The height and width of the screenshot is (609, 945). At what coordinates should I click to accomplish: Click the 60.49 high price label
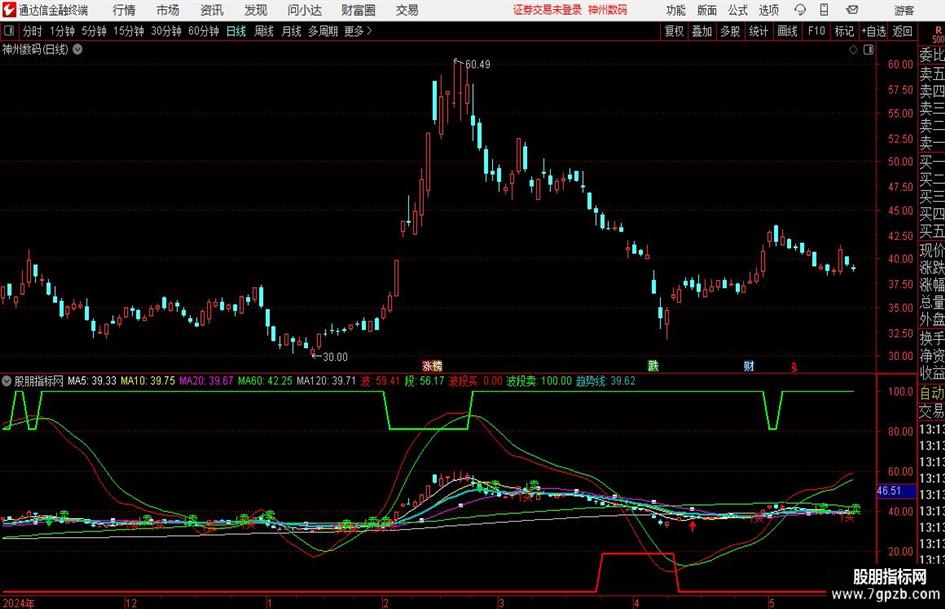477,64
